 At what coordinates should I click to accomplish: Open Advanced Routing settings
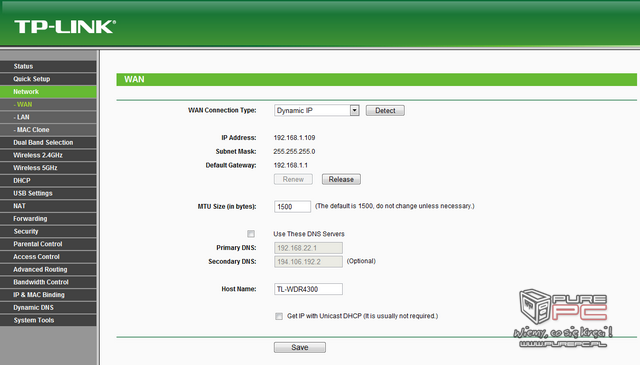click(x=48, y=269)
